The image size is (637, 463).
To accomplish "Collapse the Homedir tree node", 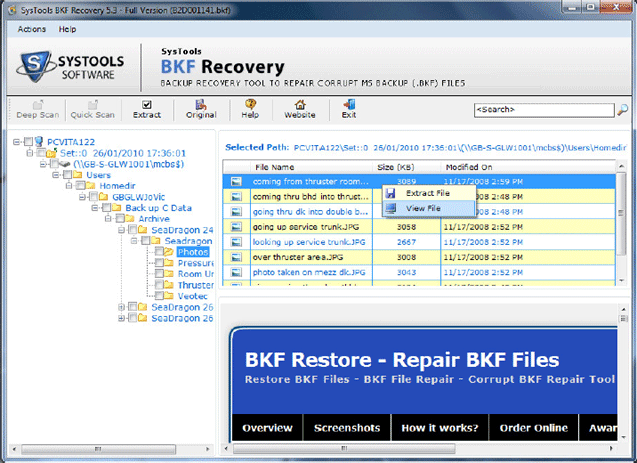I will tap(69, 186).
